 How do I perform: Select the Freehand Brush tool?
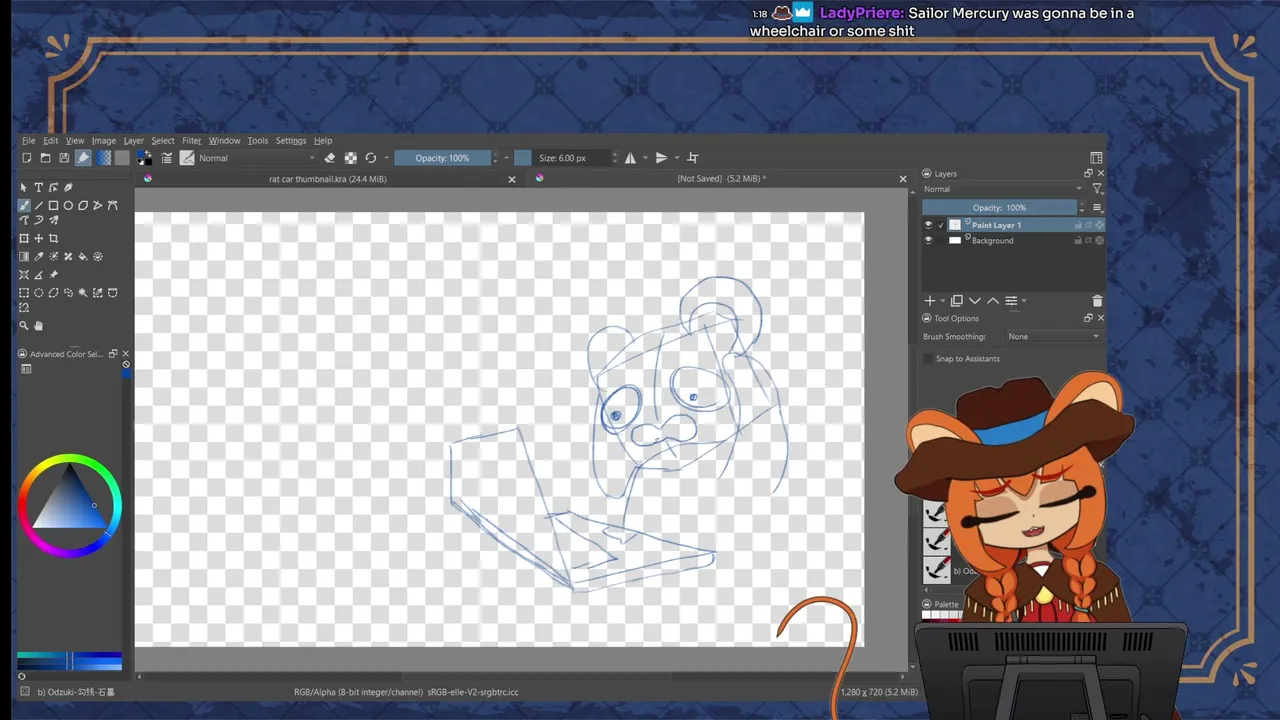pos(24,205)
